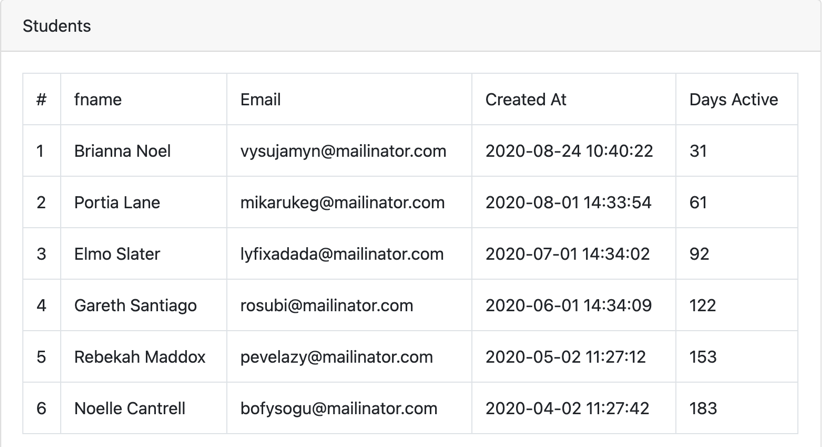Click the Days Active column header

click(x=736, y=100)
